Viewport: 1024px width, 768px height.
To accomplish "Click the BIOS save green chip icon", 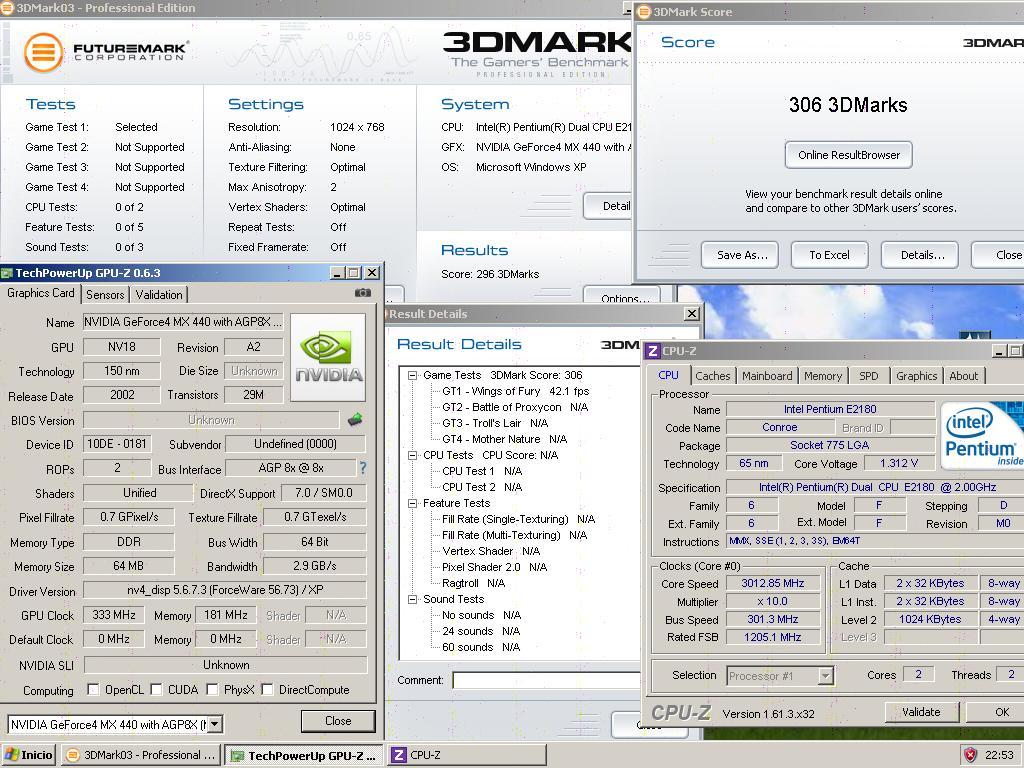I will point(355,419).
